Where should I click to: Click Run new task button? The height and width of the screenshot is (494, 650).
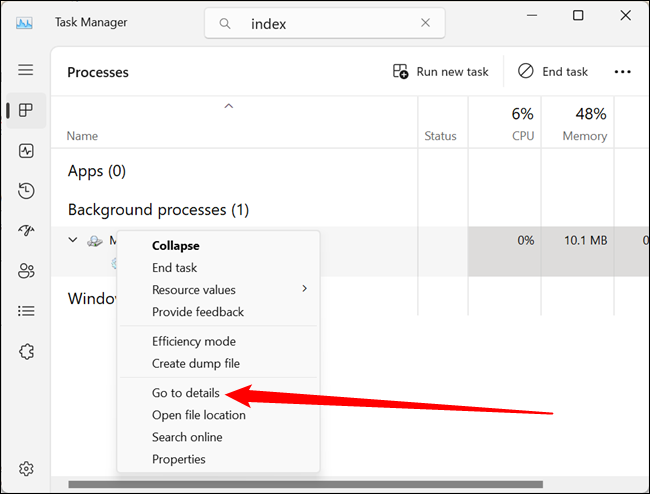[440, 72]
